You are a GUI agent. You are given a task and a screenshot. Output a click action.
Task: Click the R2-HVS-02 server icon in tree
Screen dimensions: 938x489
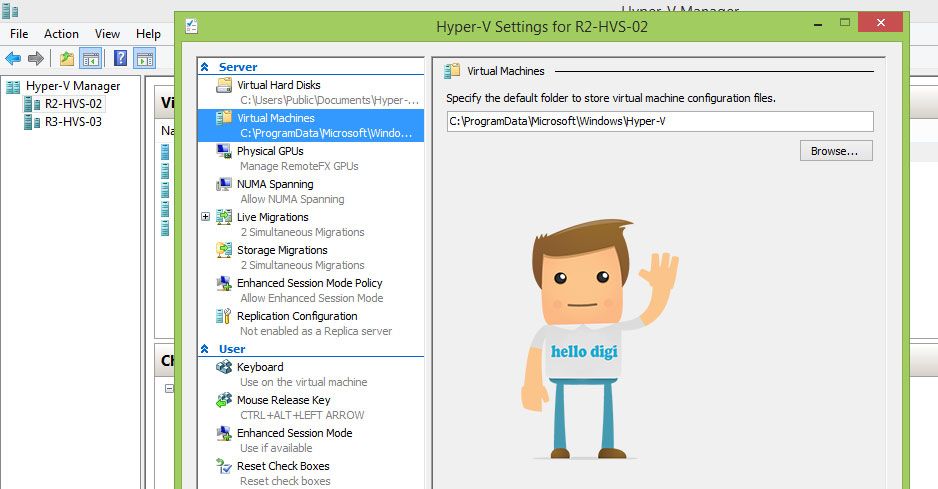tap(32, 104)
